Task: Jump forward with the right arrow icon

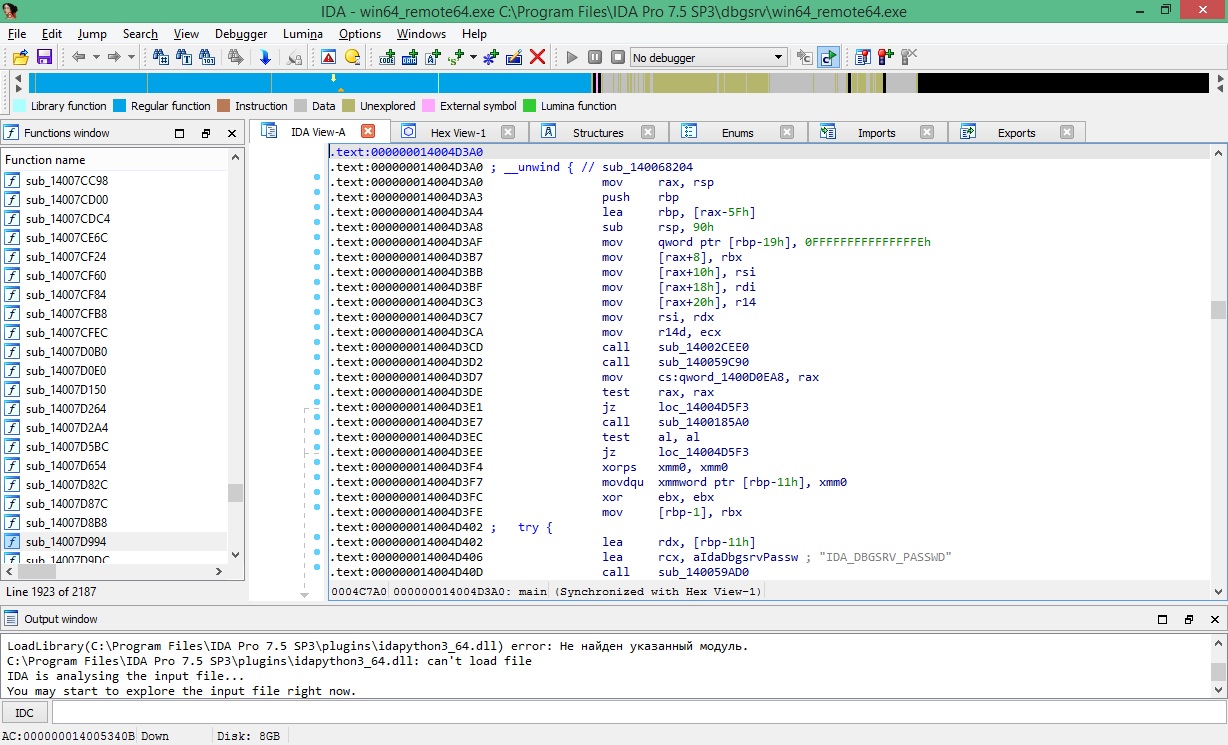Action: coord(114,58)
